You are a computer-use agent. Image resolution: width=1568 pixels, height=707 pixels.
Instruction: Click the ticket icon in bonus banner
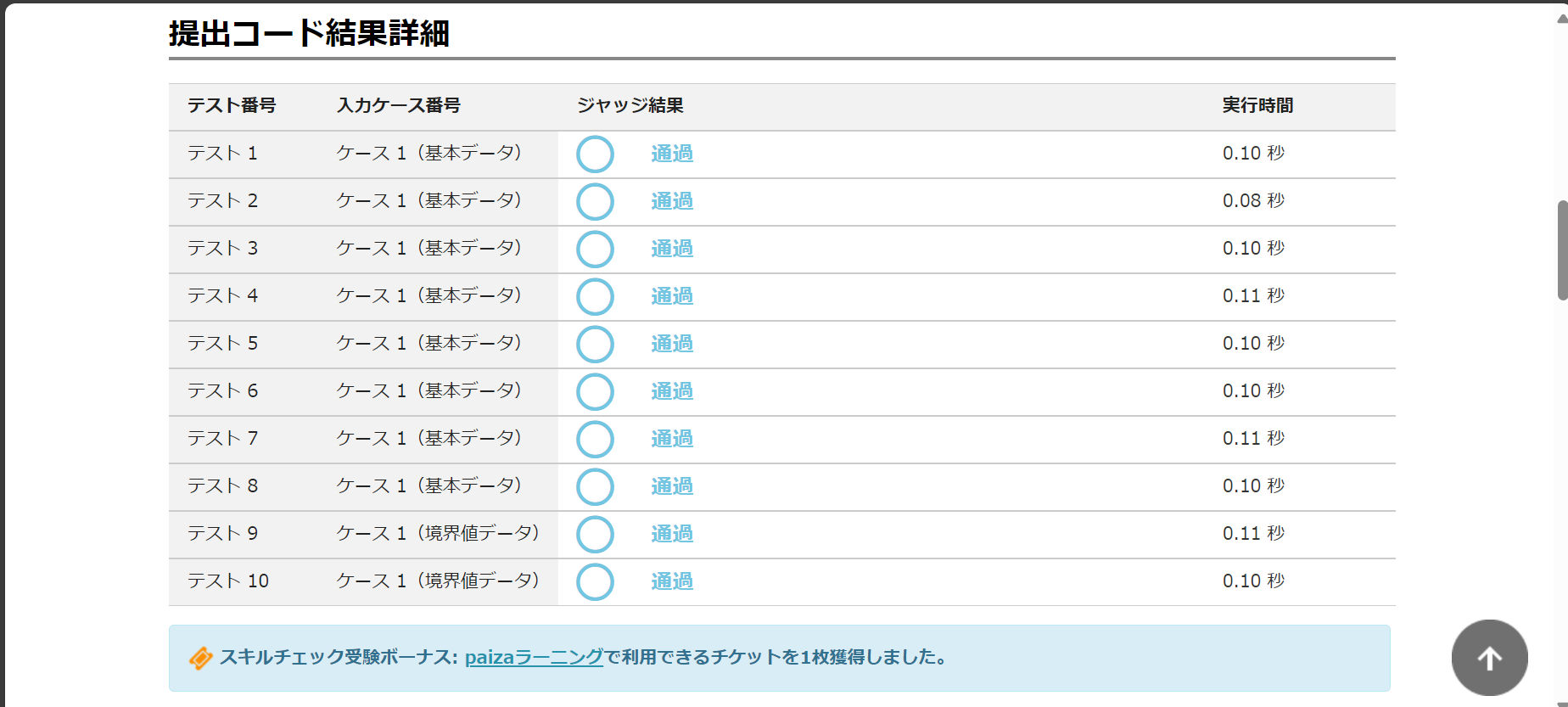(200, 658)
